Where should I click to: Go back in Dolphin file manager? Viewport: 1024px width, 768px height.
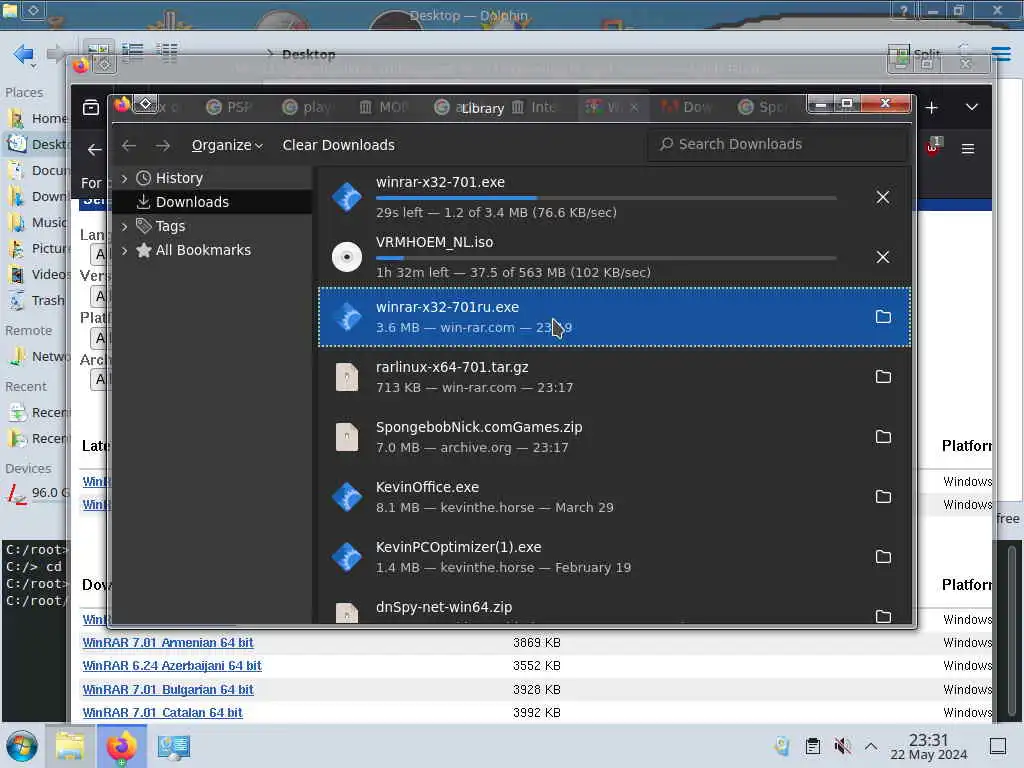click(x=24, y=54)
